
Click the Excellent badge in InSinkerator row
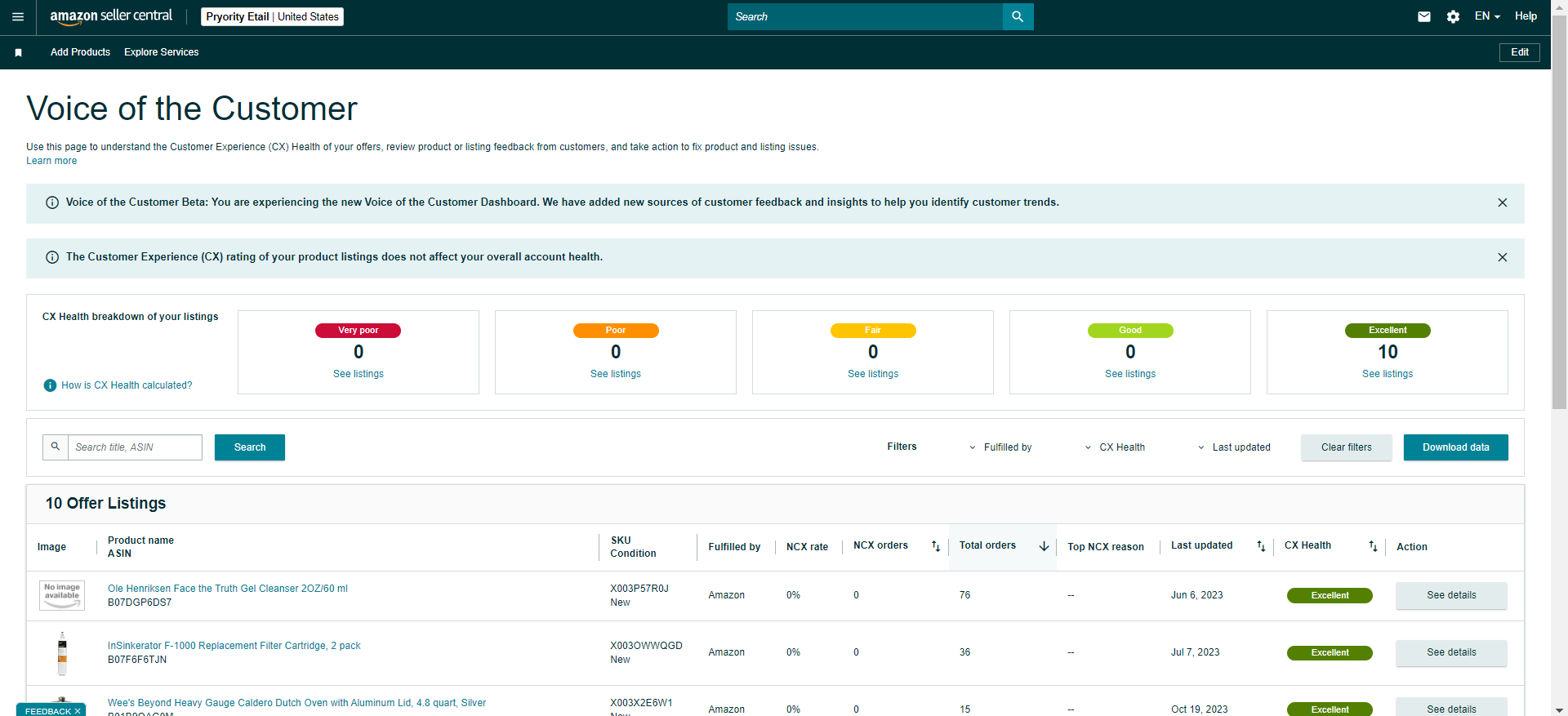tap(1330, 653)
